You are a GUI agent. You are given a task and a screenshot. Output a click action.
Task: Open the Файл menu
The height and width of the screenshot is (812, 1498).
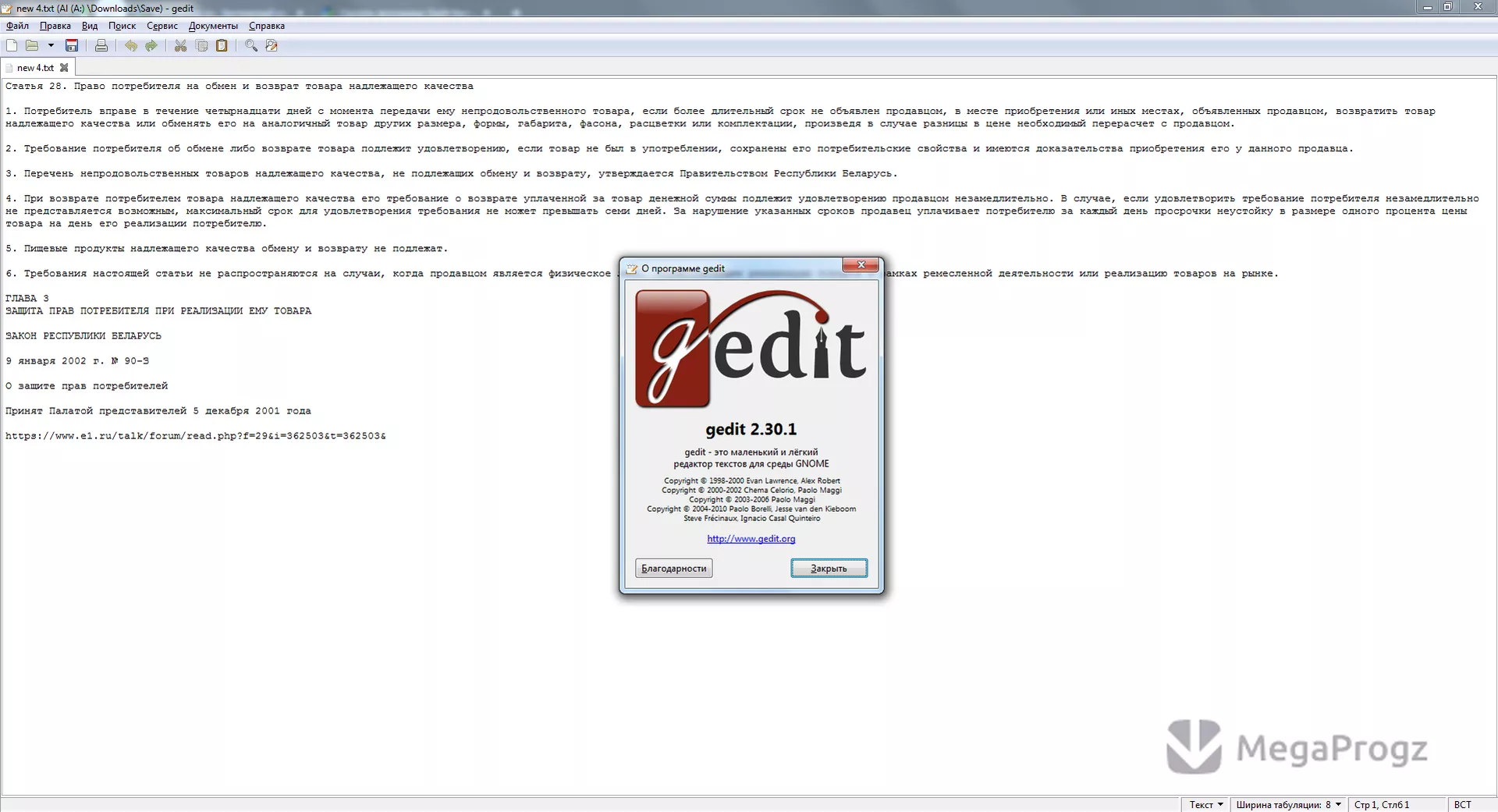point(17,26)
